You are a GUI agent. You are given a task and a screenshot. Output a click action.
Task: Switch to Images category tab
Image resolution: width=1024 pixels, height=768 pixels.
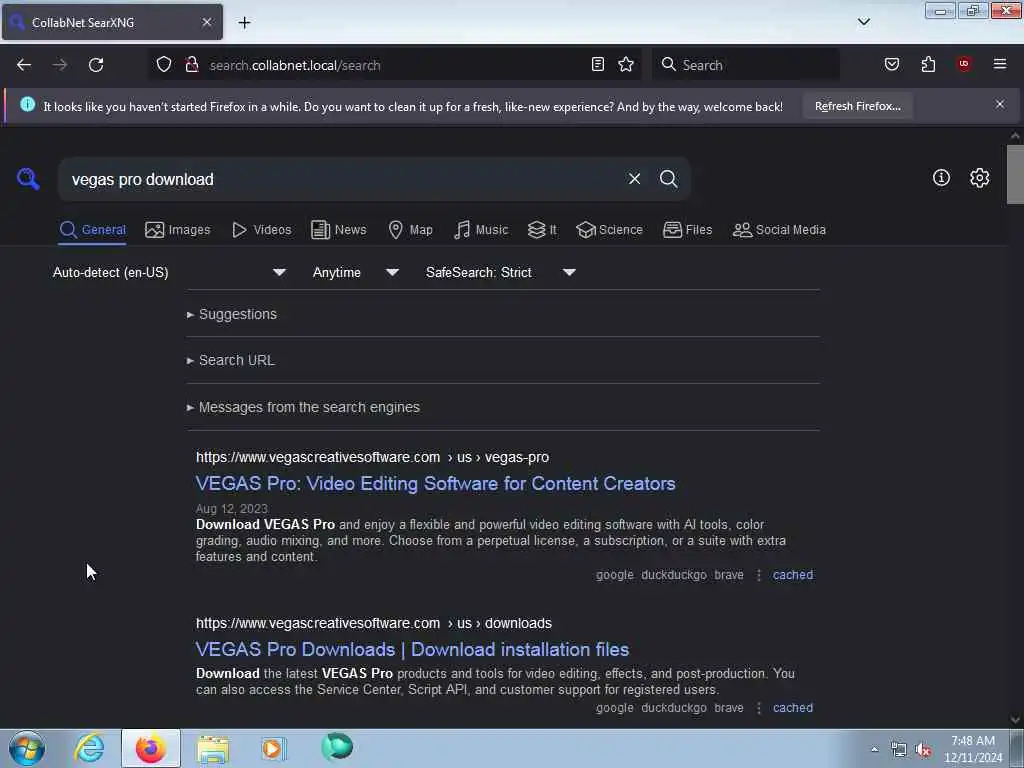(178, 230)
